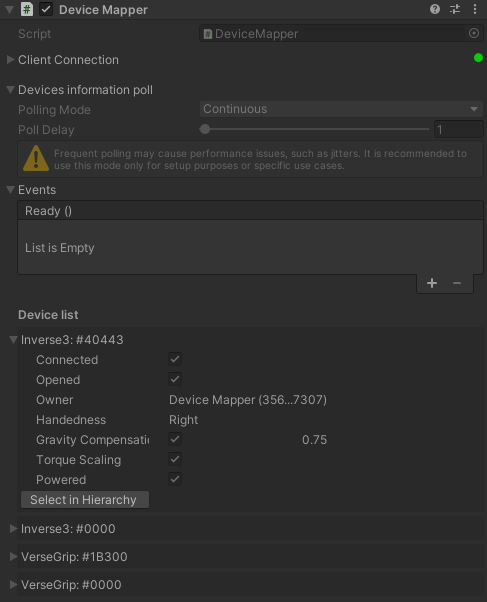Screen dimensions: 487x602
Task: Click the yellow warning triangle icon
Action: 36,158
